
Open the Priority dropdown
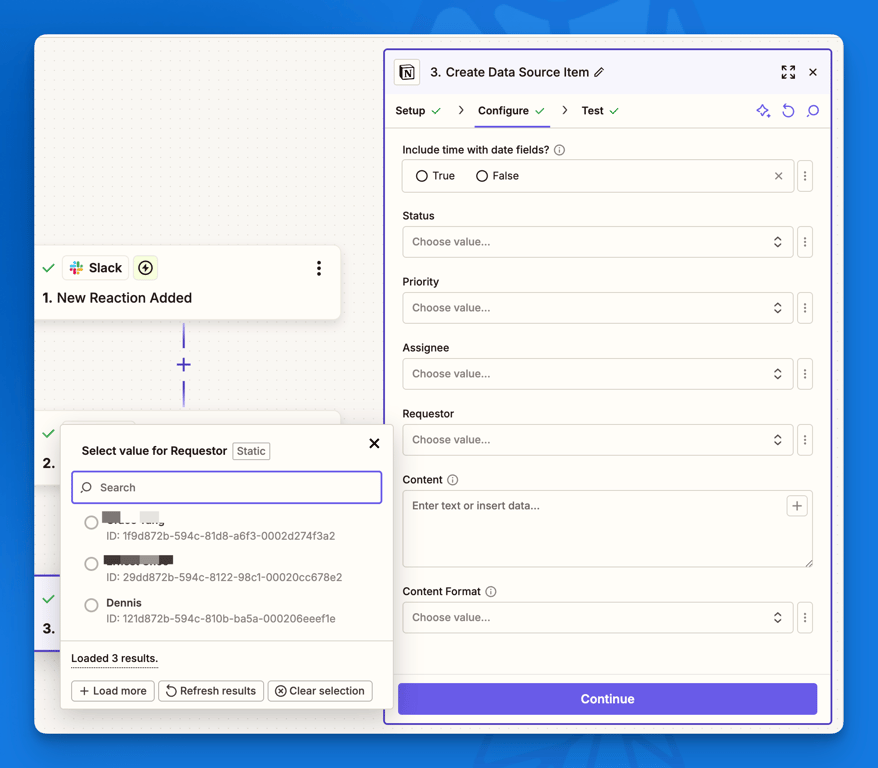pos(597,307)
